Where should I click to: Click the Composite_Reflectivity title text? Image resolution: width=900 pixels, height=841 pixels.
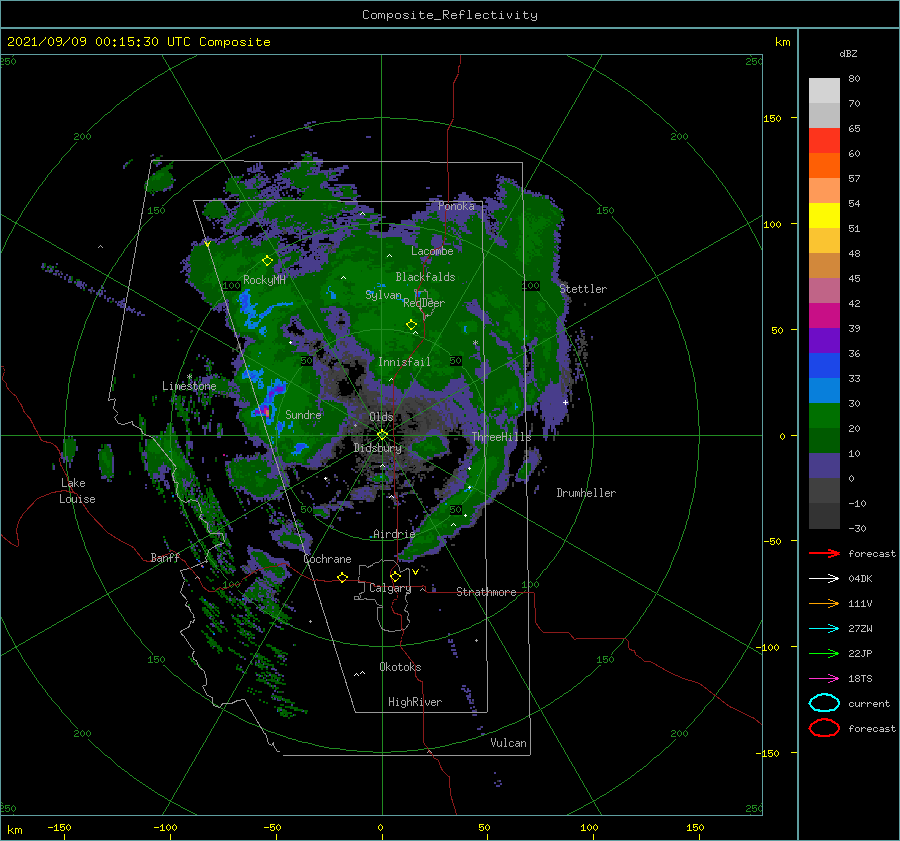[450, 15]
